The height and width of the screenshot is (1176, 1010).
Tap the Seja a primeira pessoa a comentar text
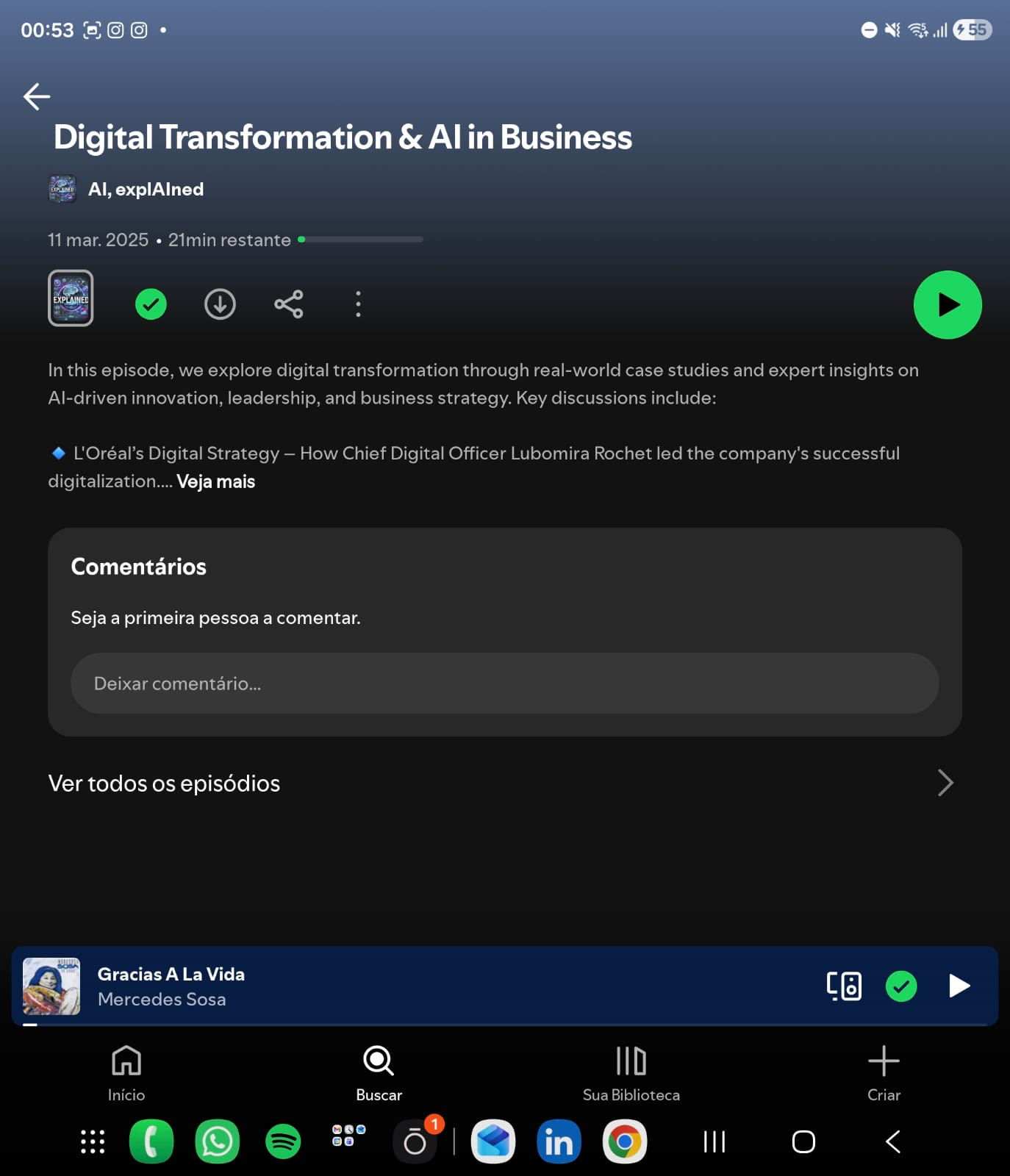[216, 618]
